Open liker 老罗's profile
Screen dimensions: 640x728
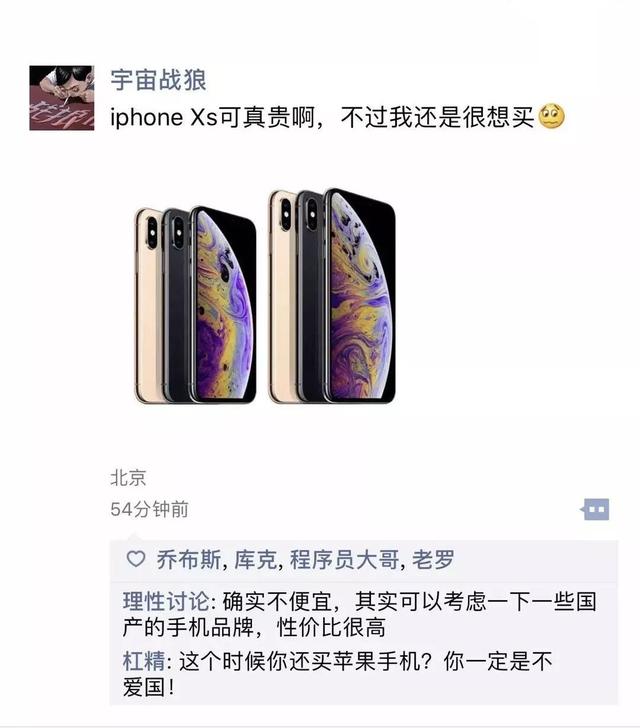pyautogui.click(x=433, y=559)
